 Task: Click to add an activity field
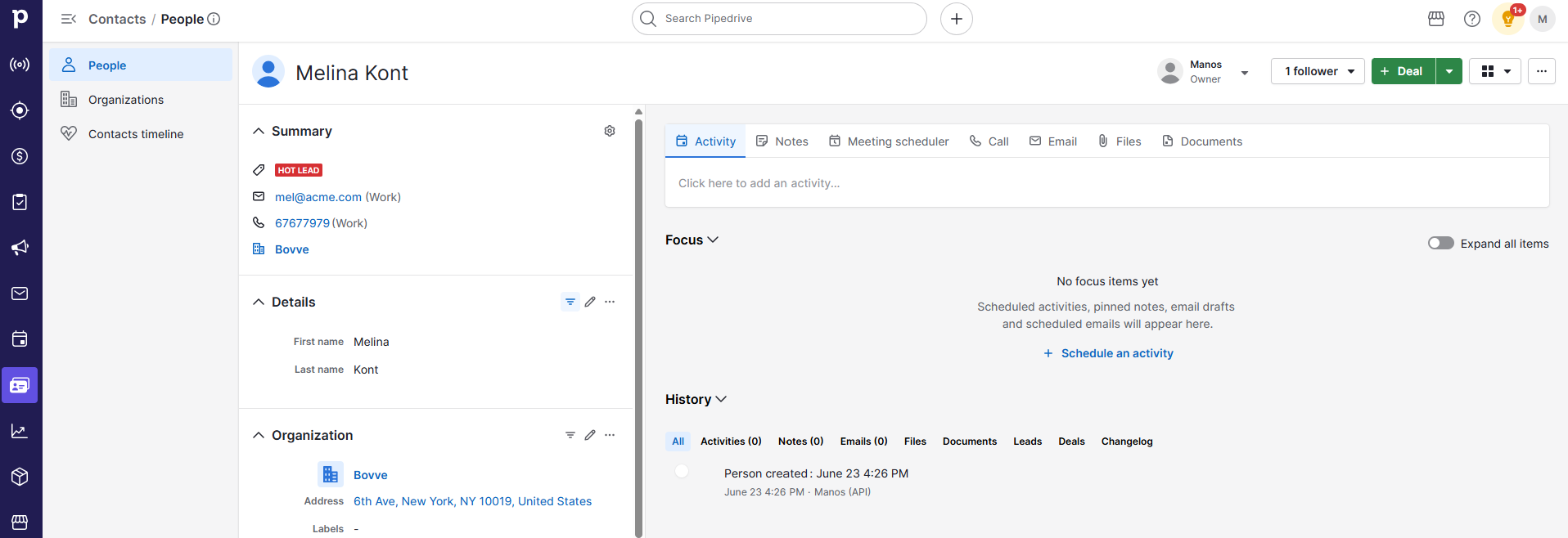pos(1107,183)
